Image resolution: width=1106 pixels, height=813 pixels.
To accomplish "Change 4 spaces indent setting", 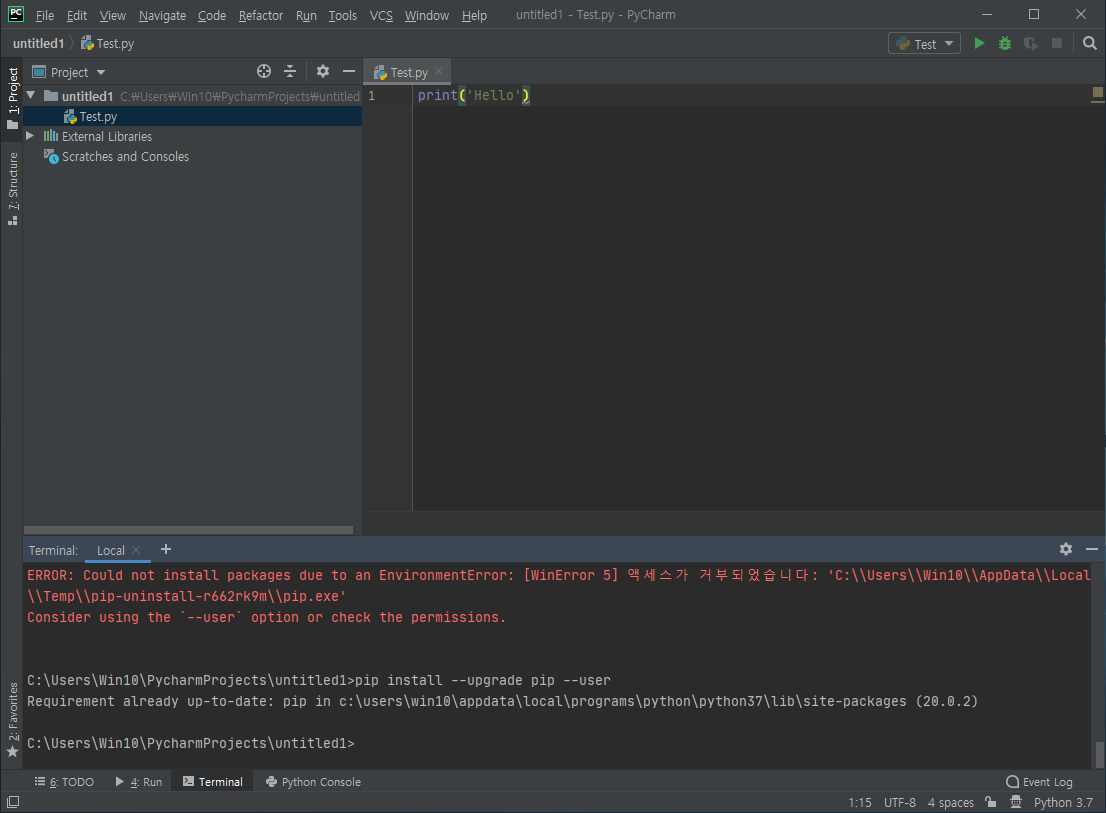I will pos(950,802).
